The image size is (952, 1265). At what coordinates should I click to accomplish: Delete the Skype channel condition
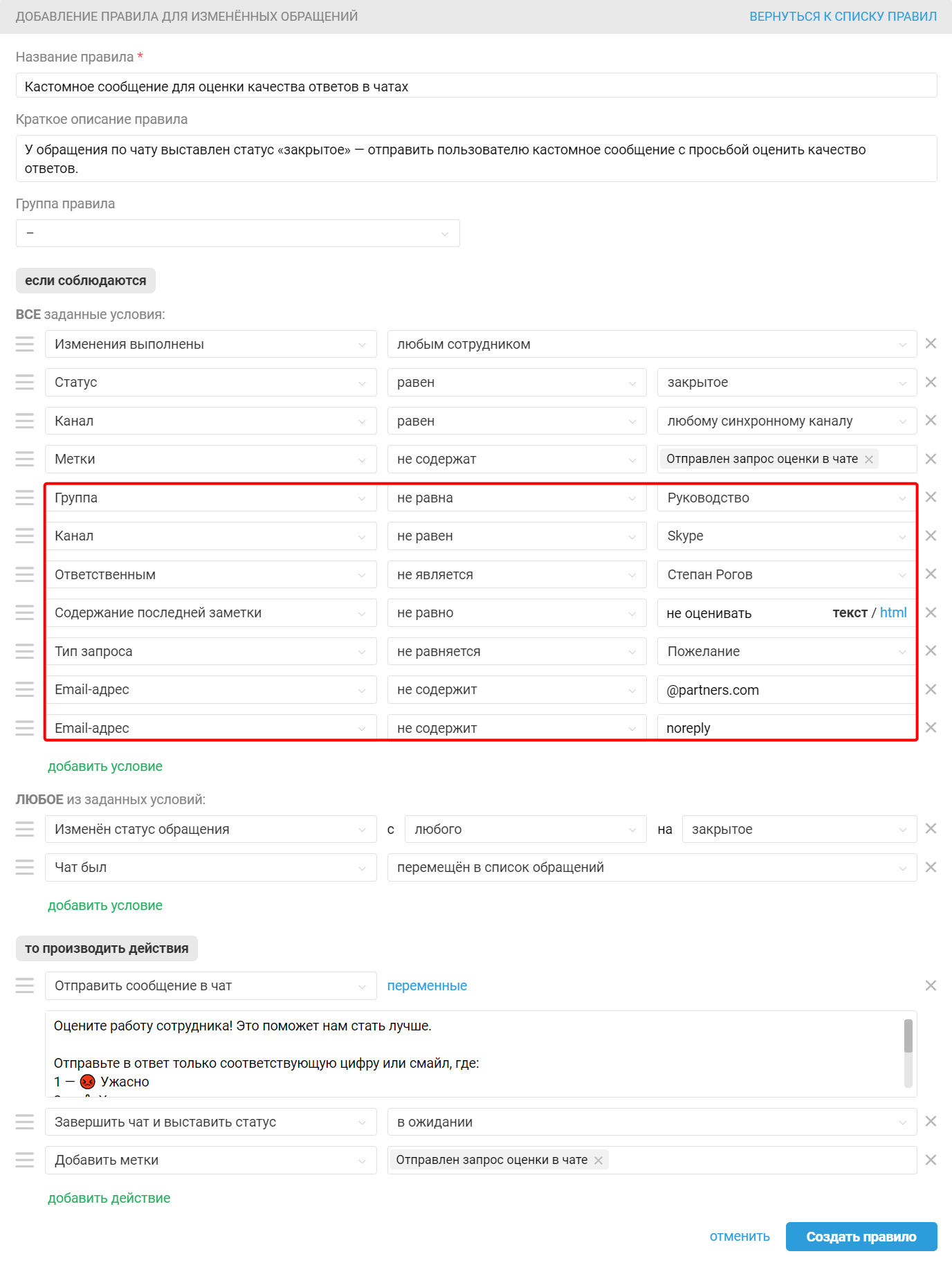click(x=931, y=536)
